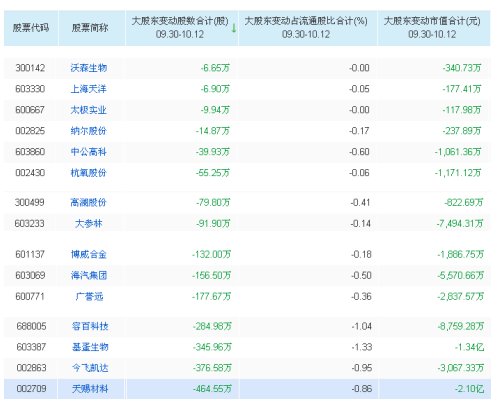Screen dimensions: 500x411
Task: Open 海汽集团 stock link
Action: [x=89, y=276]
